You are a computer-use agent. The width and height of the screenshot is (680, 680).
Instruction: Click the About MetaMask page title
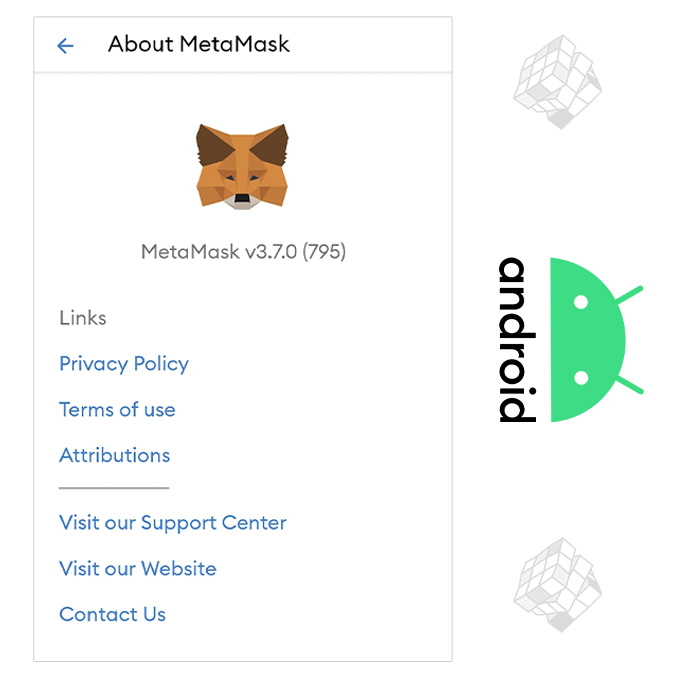click(x=199, y=44)
